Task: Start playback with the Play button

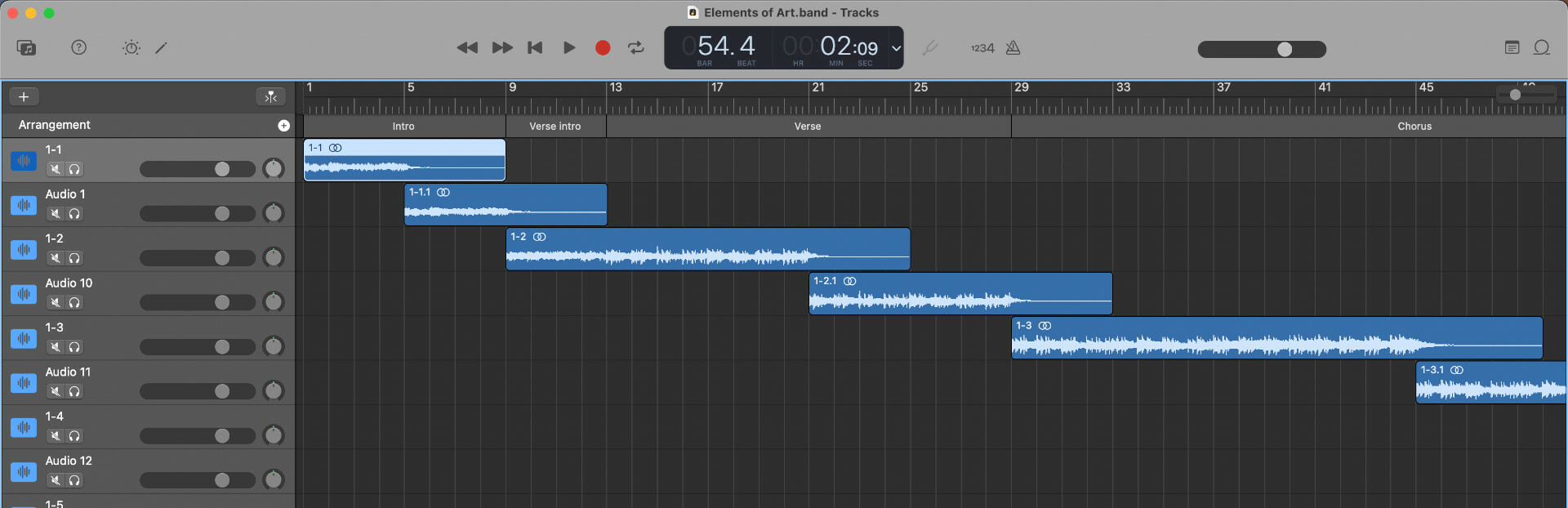Action: pos(569,48)
